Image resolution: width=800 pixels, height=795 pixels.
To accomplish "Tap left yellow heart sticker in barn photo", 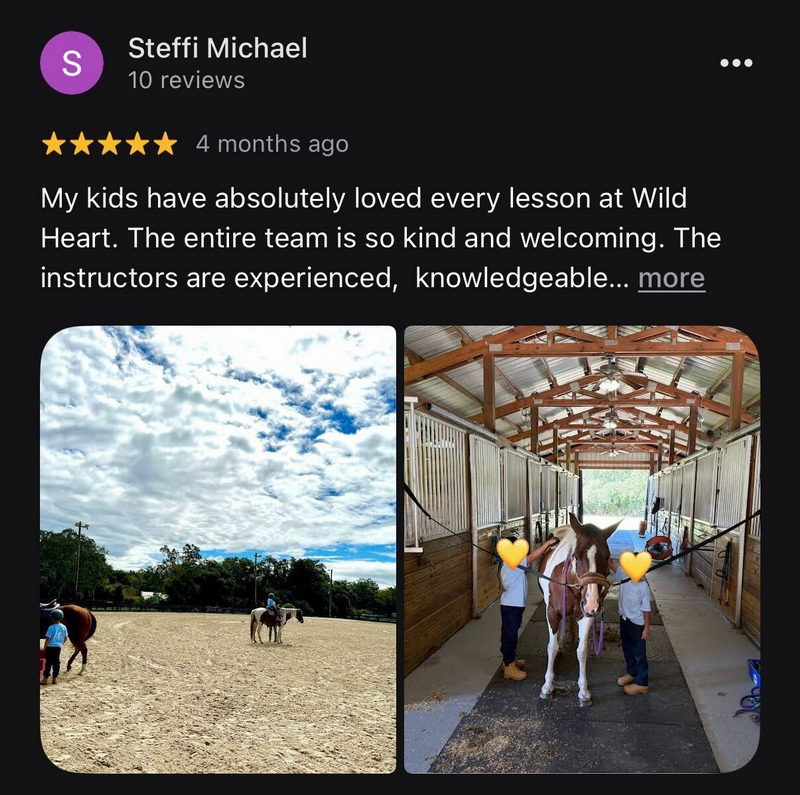I will click(512, 553).
